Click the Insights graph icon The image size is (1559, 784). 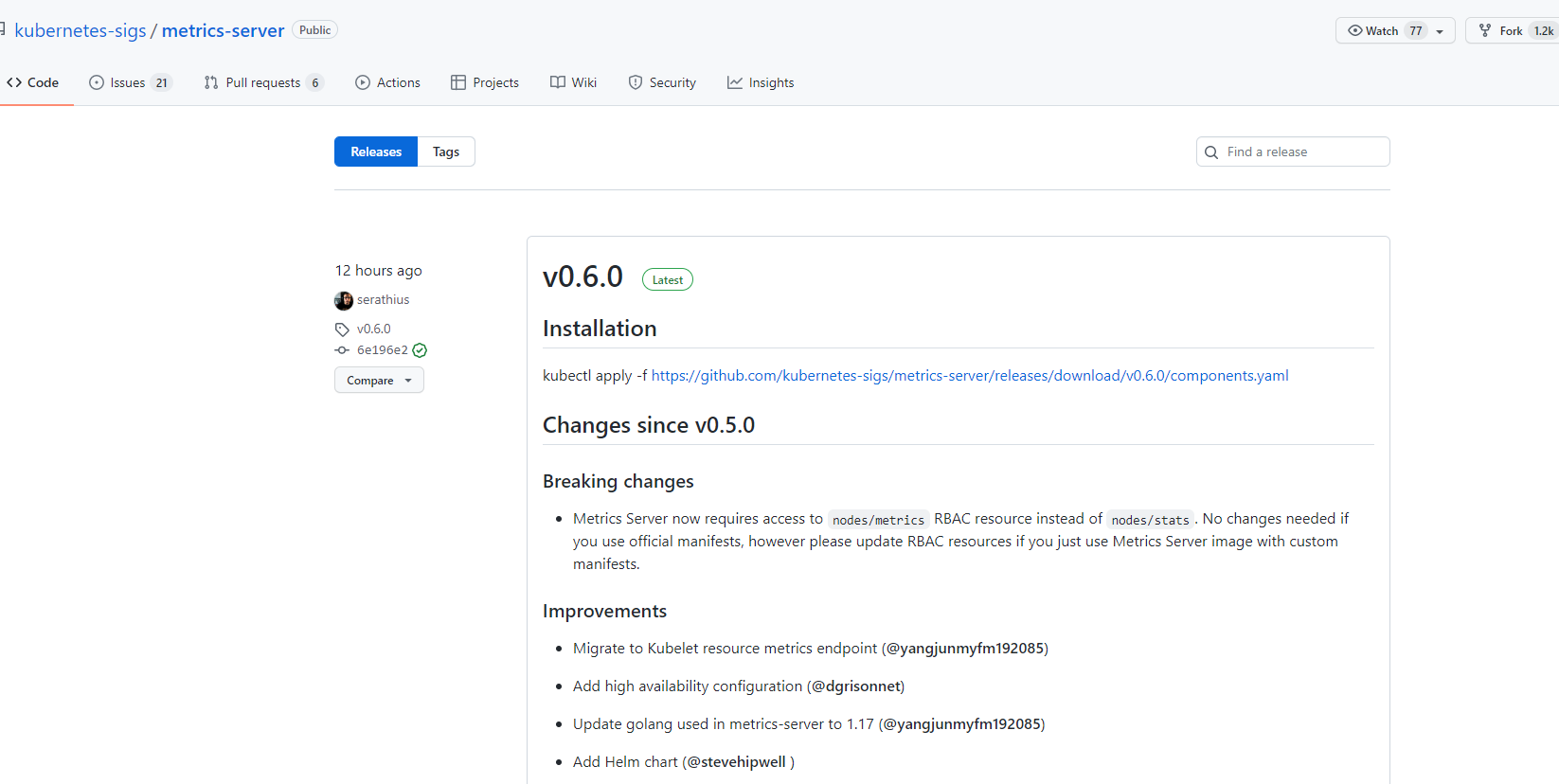pos(735,82)
